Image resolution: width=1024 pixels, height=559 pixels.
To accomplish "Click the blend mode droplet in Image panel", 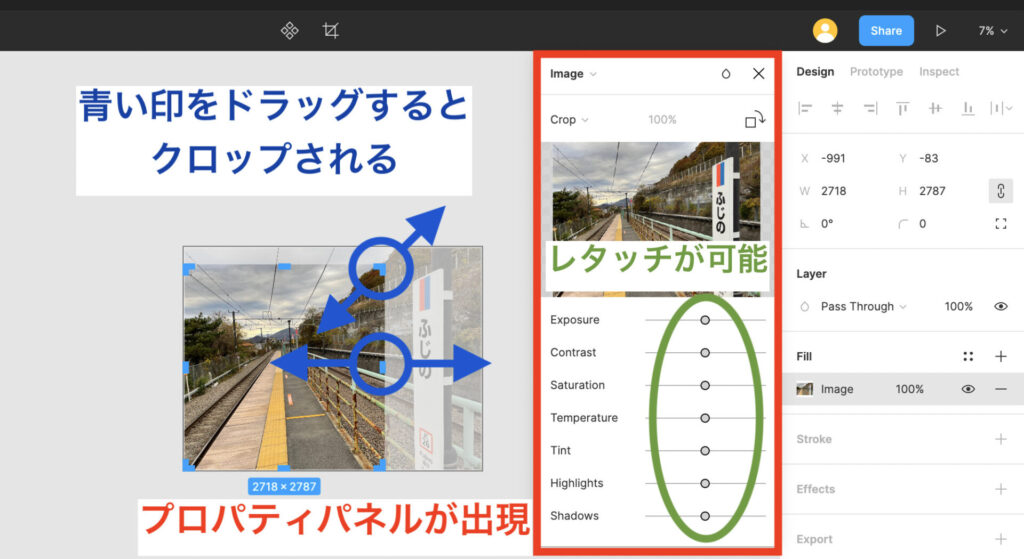I will (x=726, y=74).
